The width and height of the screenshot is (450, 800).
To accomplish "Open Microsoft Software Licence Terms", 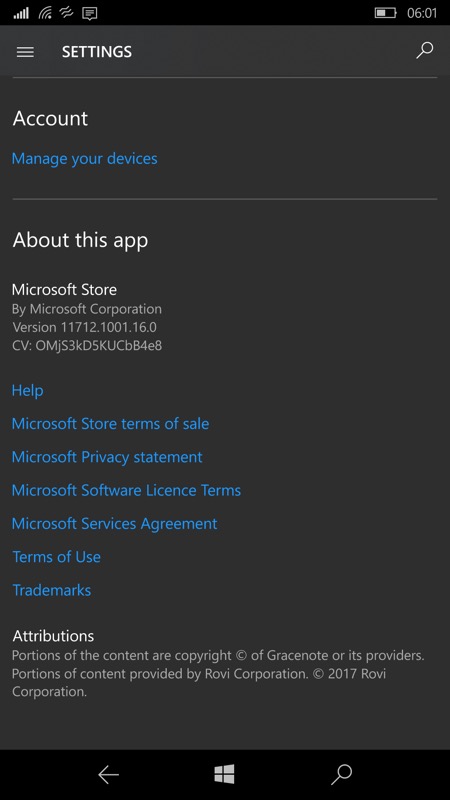I will point(127,490).
